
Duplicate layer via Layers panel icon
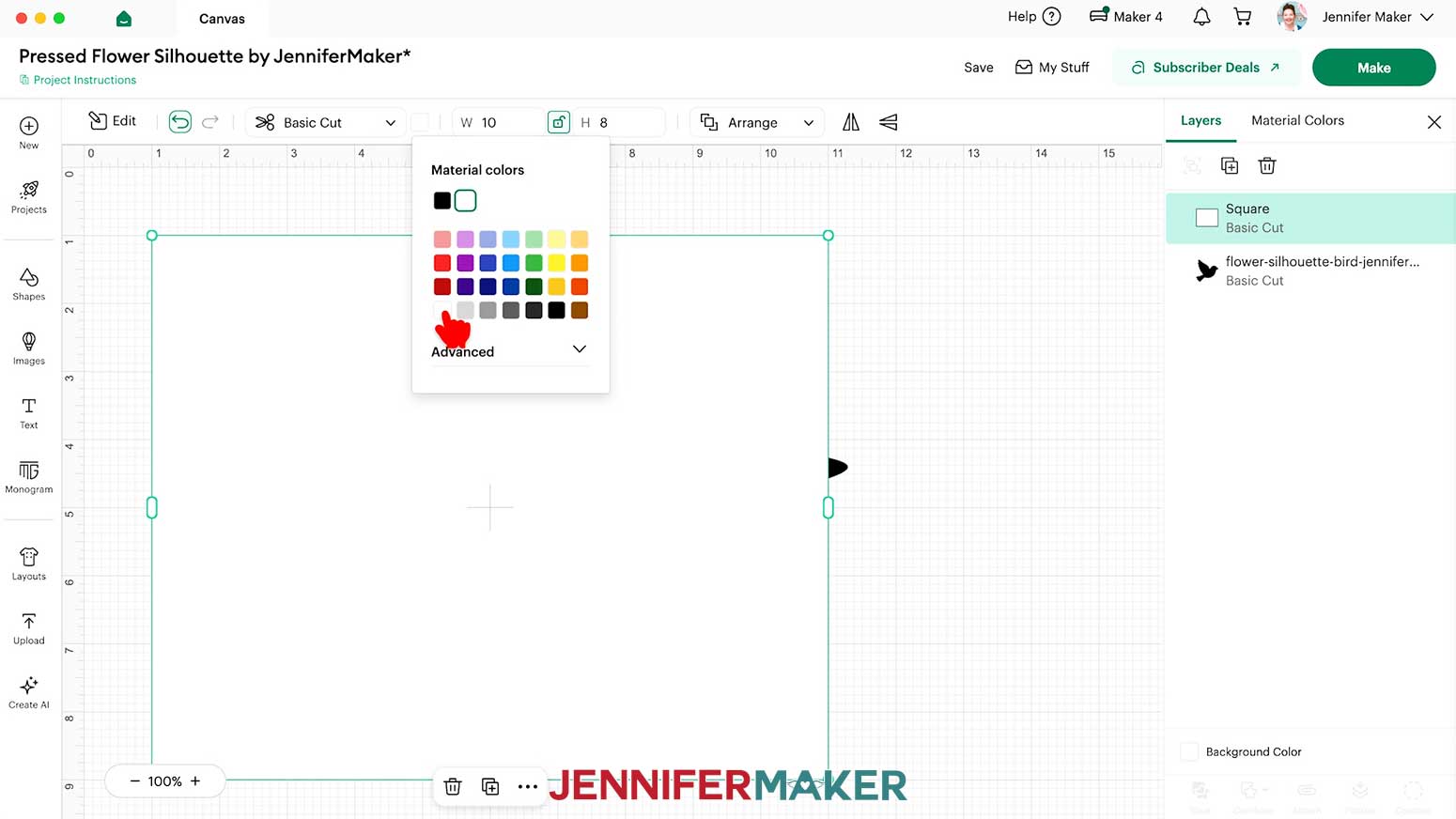click(x=1230, y=166)
